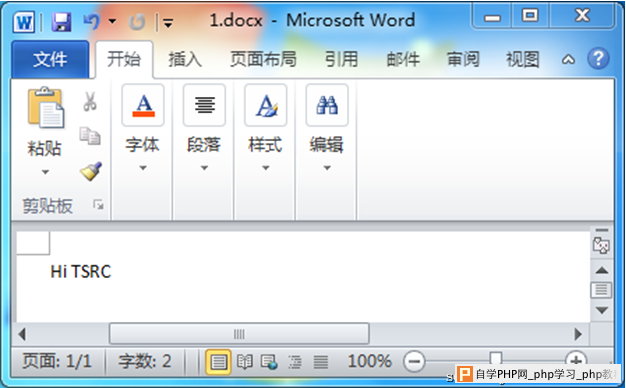Click the blue 文件 button
This screenshot has width=626, height=388.
pos(50,59)
